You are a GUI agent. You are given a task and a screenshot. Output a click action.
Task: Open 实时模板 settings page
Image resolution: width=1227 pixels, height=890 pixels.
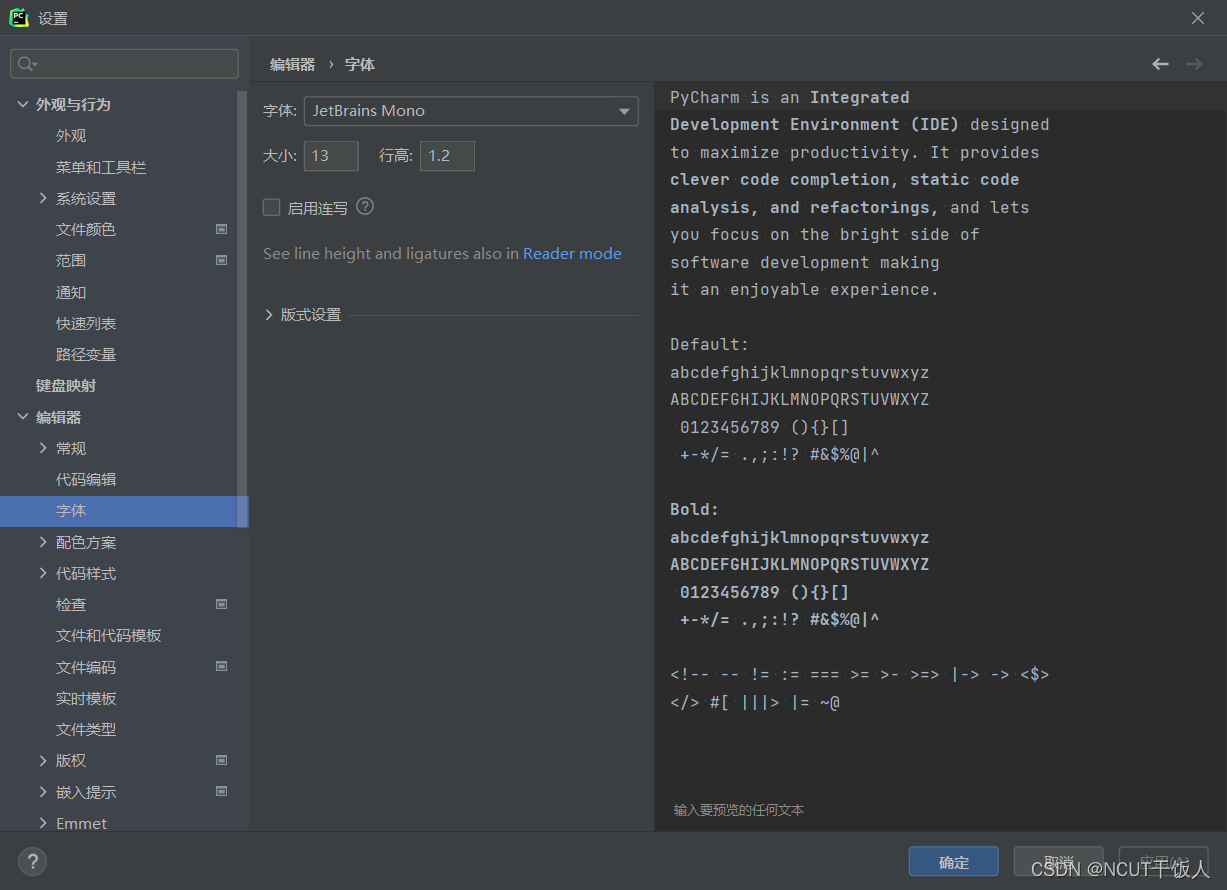pyautogui.click(x=86, y=698)
